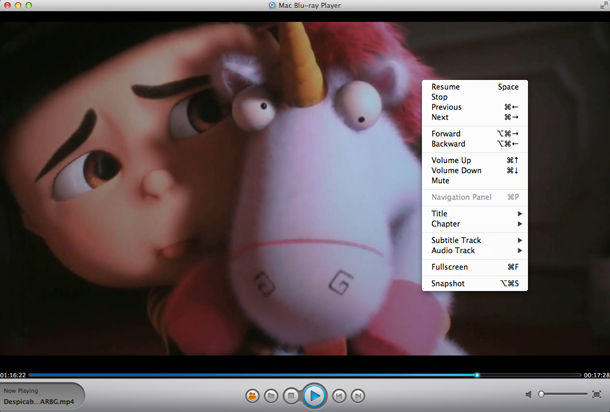Expand the Chapter submenu

click(x=475, y=224)
